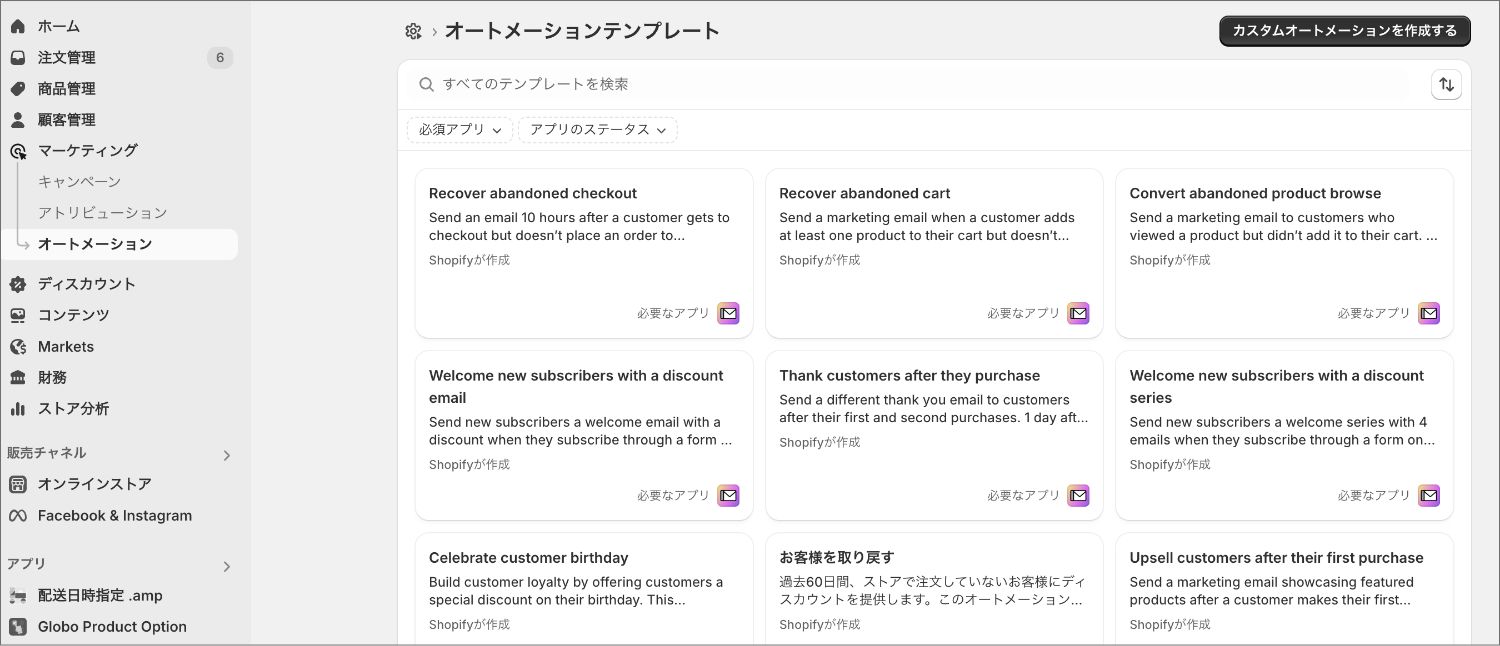The image size is (1500, 646).
Task: Click the online store icon beside オンラインストア
Action: [x=17, y=484]
